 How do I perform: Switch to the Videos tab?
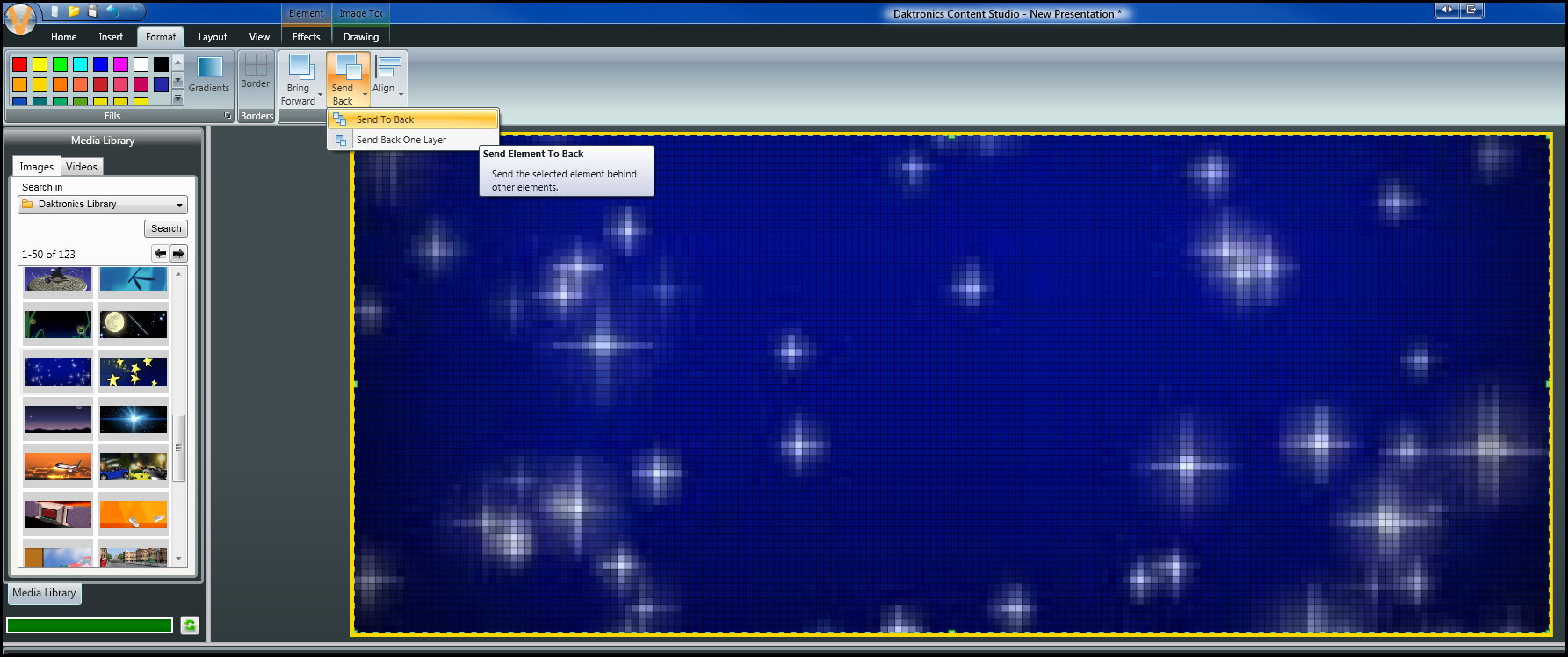[x=82, y=167]
